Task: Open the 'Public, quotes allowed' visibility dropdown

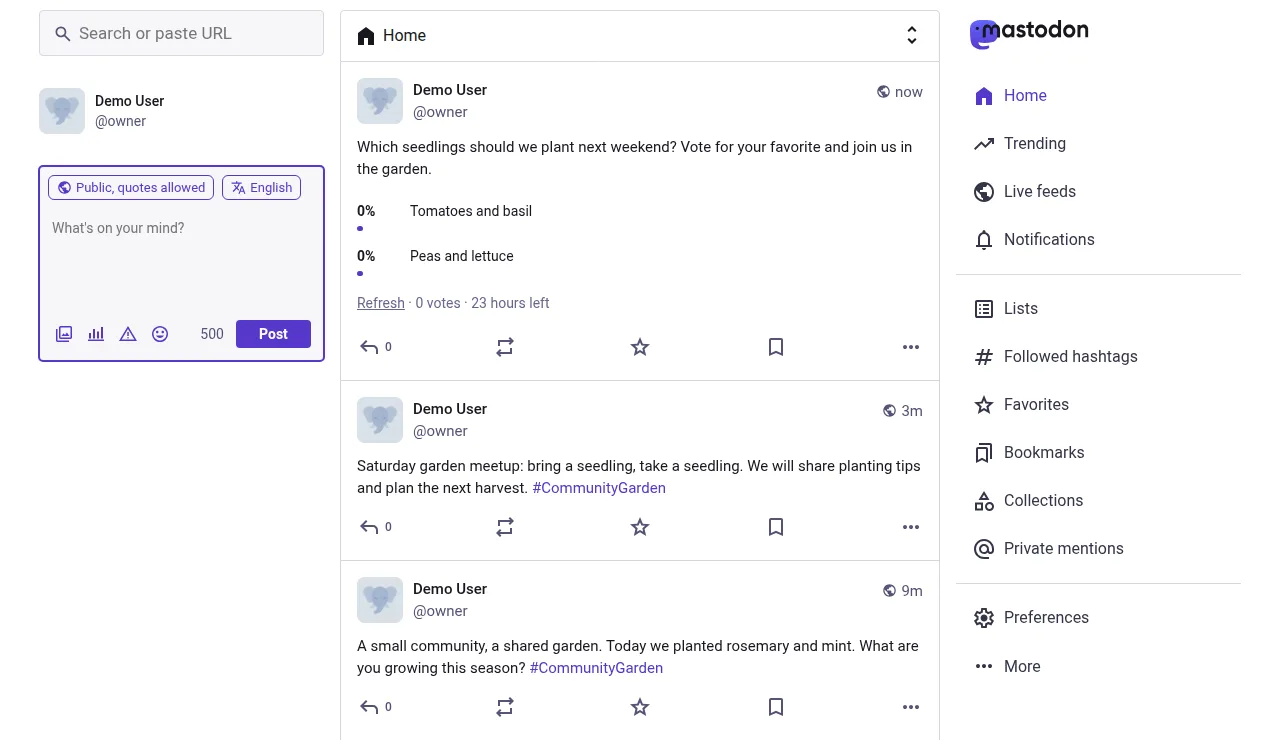Action: [131, 187]
